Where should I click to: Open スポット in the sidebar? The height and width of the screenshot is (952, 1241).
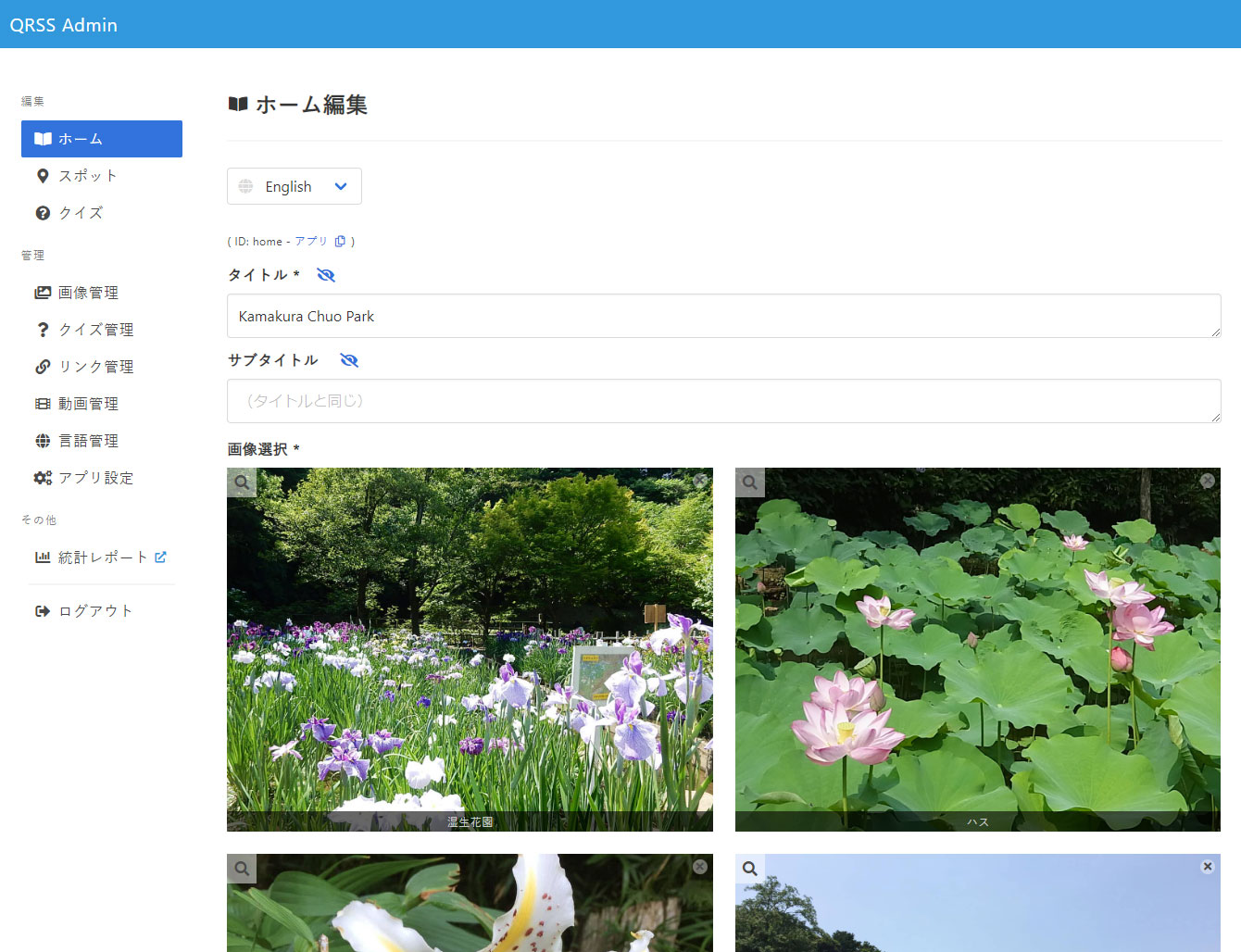pos(88,176)
